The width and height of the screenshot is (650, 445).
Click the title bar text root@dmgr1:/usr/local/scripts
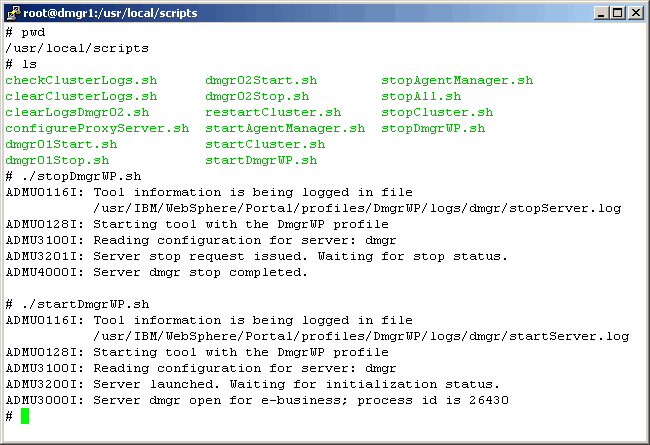(110, 13)
